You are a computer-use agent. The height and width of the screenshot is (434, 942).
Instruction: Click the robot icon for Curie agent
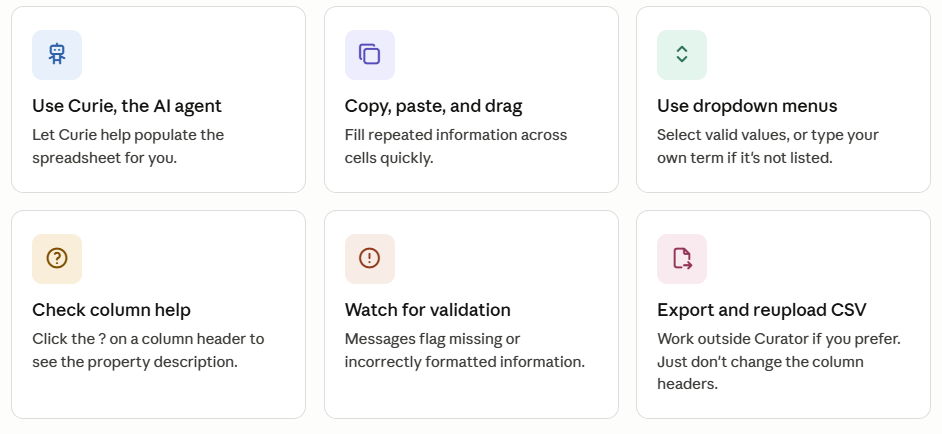point(57,55)
